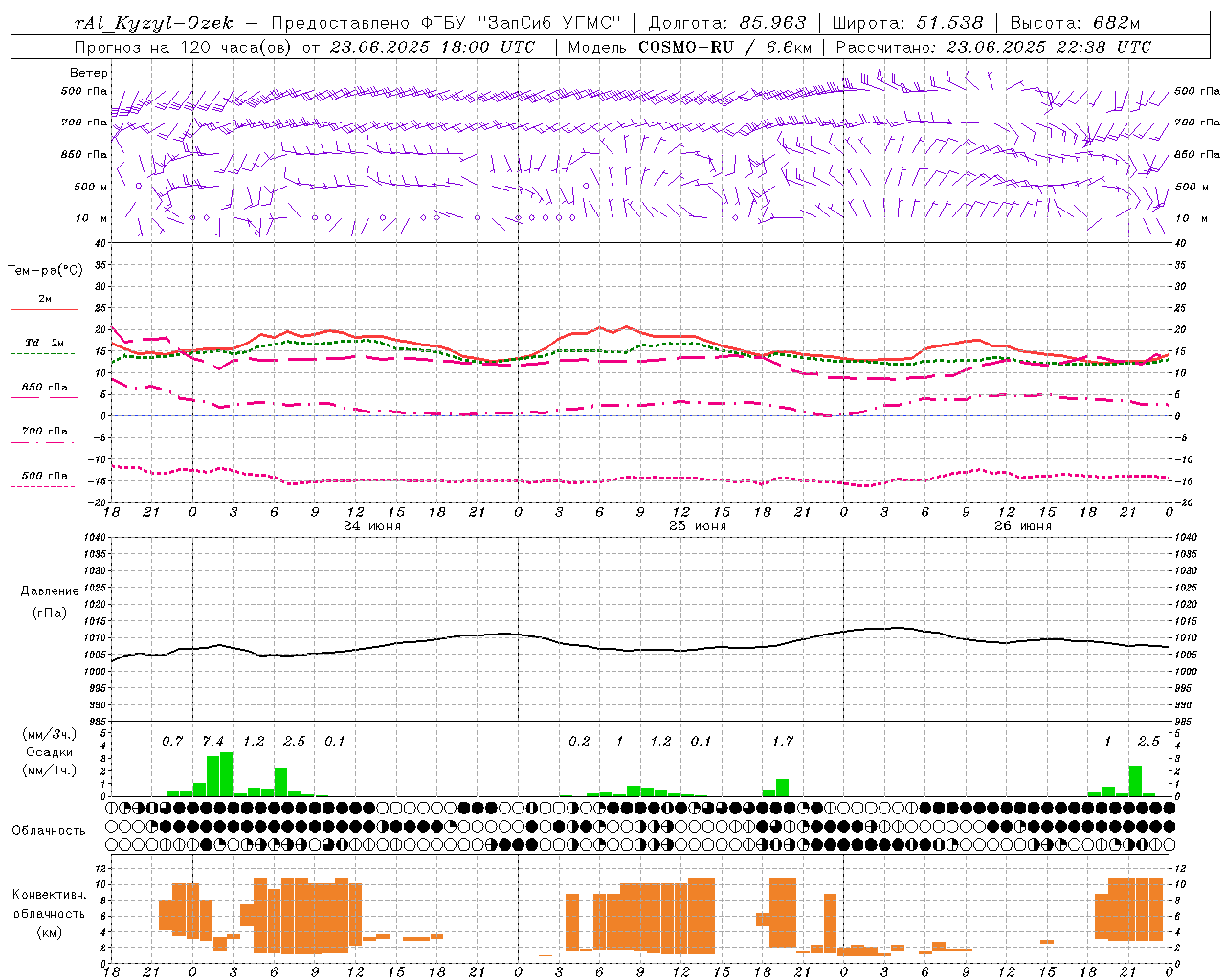Screen dimensions: 1225x980
Task: Click the Облачность cloud cover label
Action: (x=48, y=830)
